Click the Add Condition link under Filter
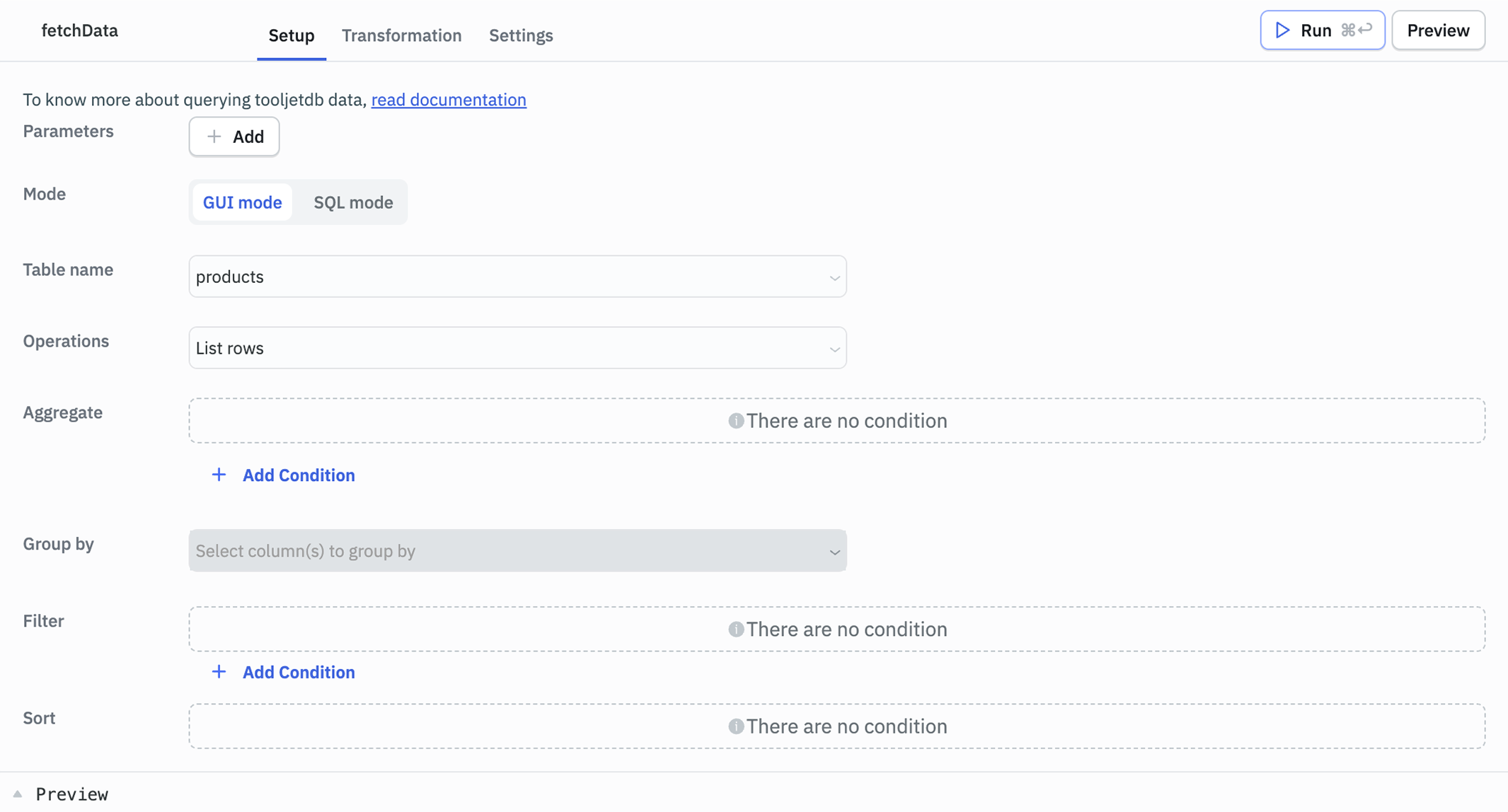1508x812 pixels. coord(298,672)
